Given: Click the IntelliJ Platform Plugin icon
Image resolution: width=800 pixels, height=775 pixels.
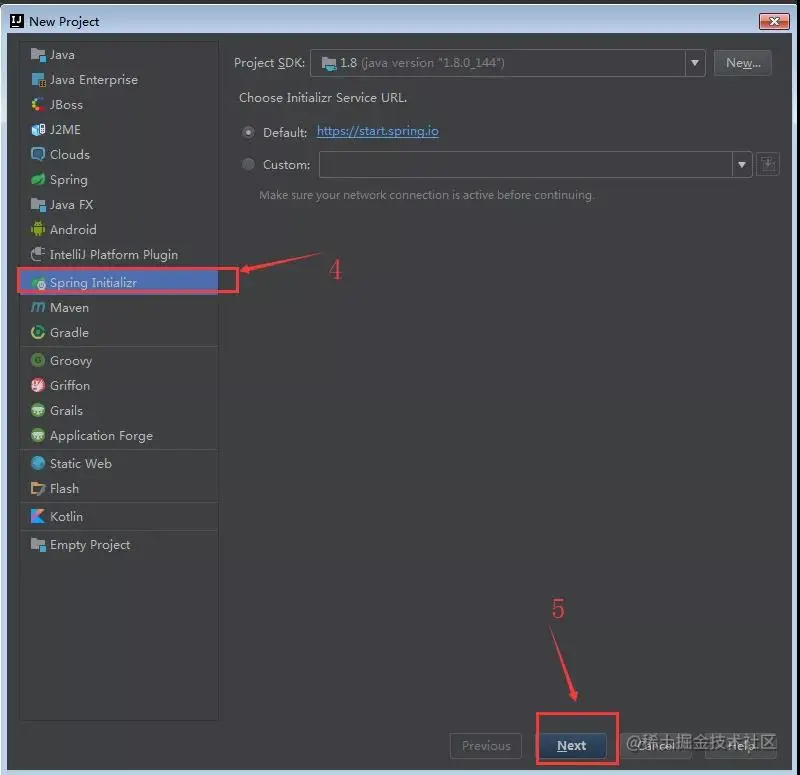Looking at the screenshot, I should pos(38,254).
